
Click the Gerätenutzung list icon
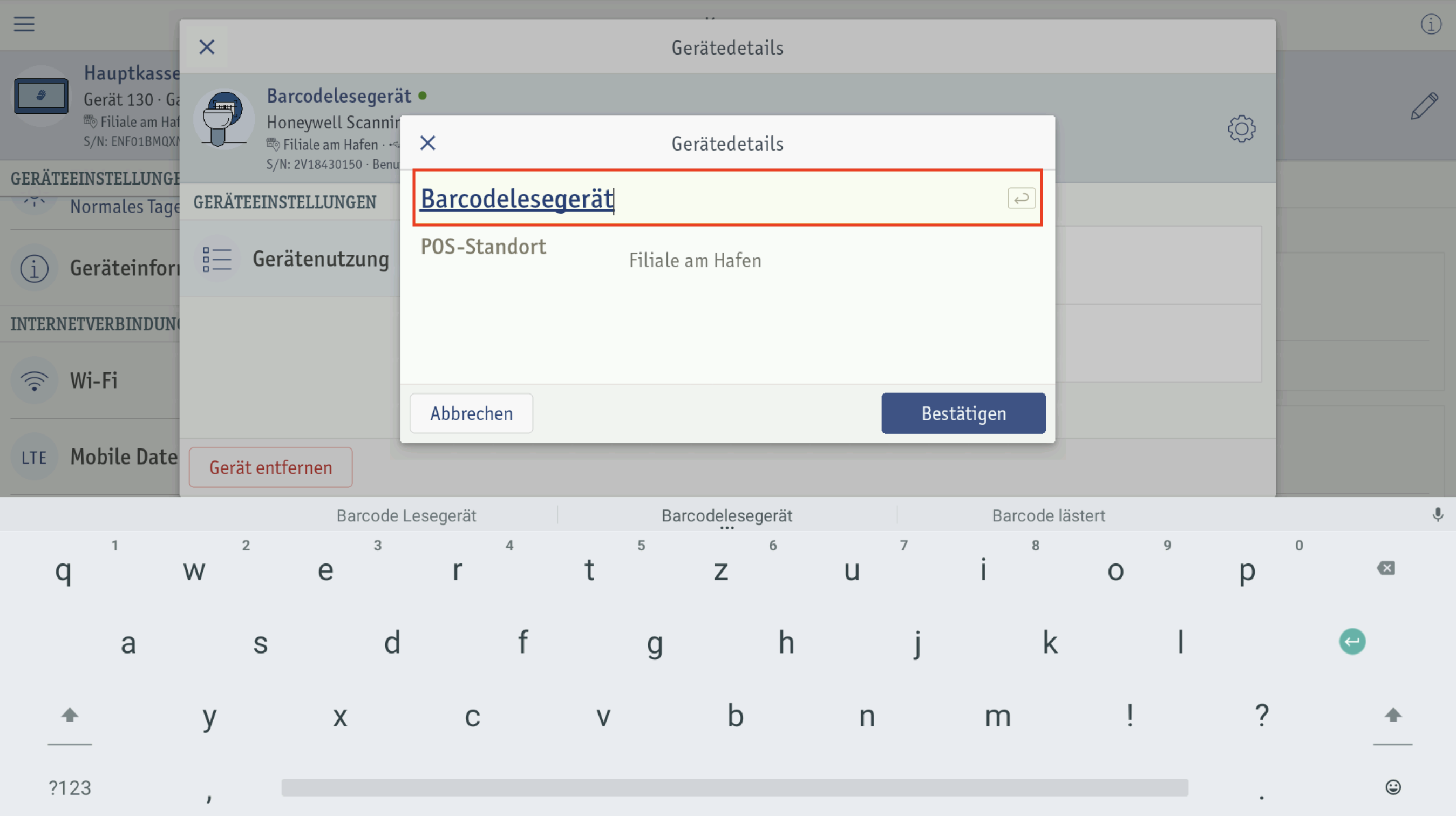pyautogui.click(x=217, y=260)
